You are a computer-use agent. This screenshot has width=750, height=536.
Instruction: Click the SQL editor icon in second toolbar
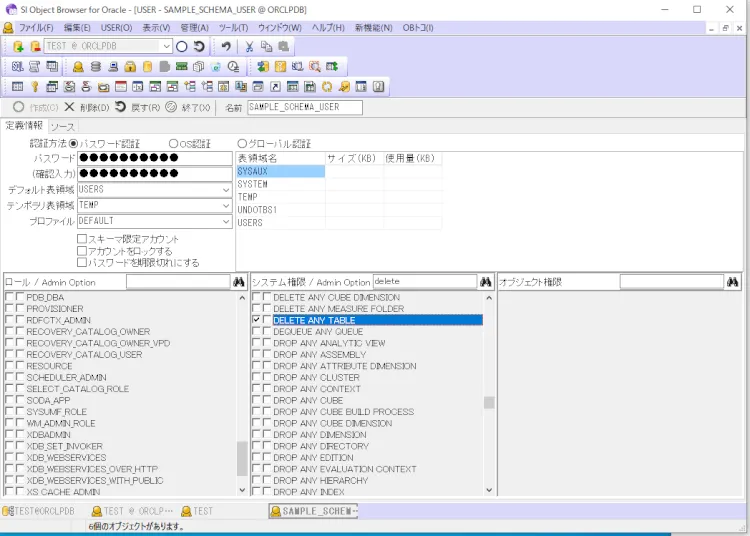pyautogui.click(x=17, y=67)
